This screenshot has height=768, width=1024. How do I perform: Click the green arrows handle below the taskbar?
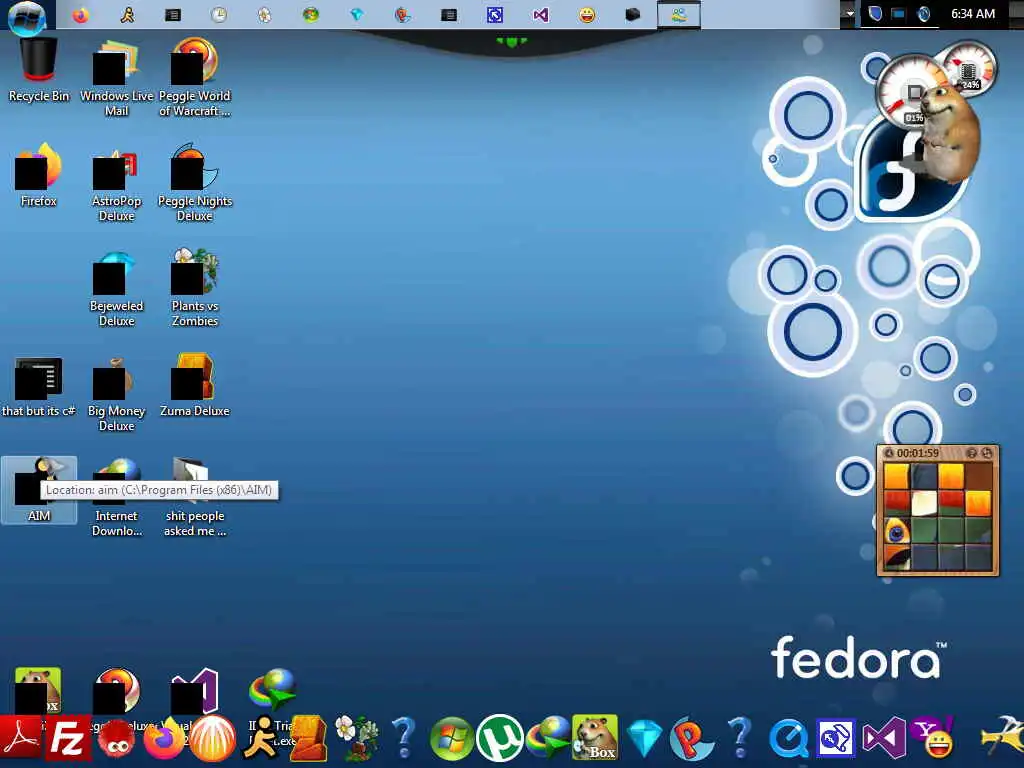tap(511, 42)
